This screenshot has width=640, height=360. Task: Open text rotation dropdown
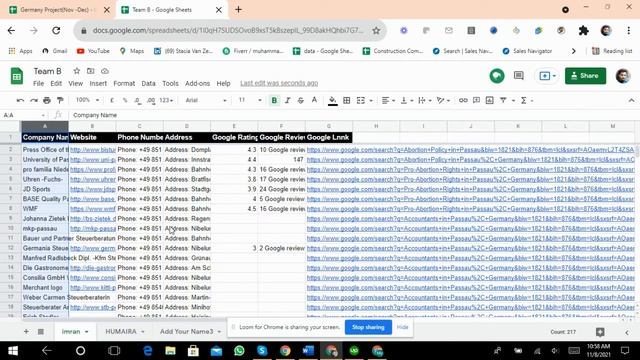point(442,100)
